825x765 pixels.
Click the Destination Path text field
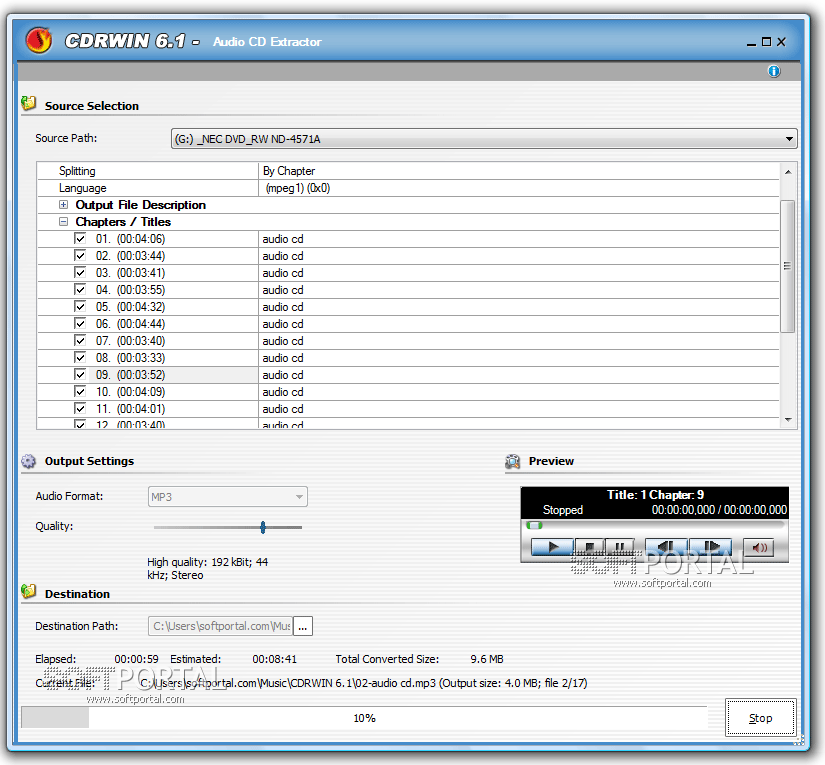click(x=220, y=626)
